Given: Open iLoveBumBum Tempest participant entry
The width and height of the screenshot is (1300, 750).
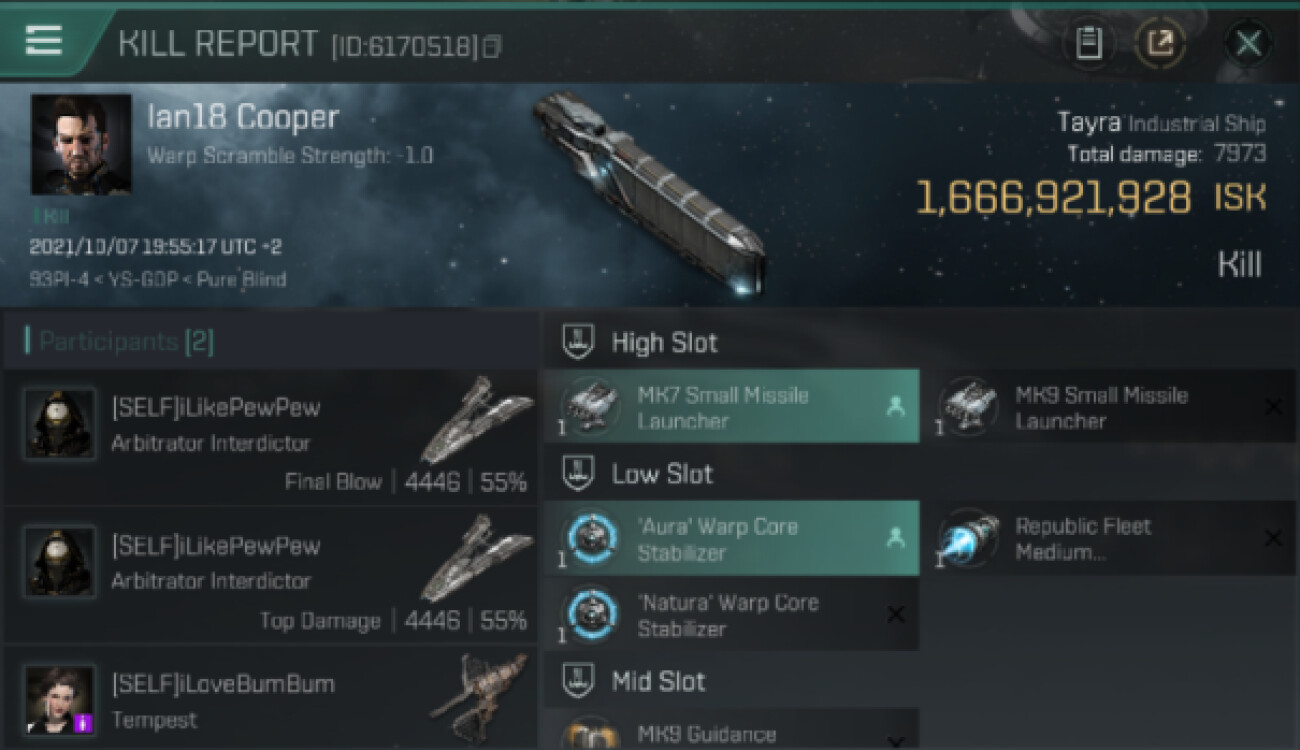Looking at the screenshot, I should (x=271, y=698).
